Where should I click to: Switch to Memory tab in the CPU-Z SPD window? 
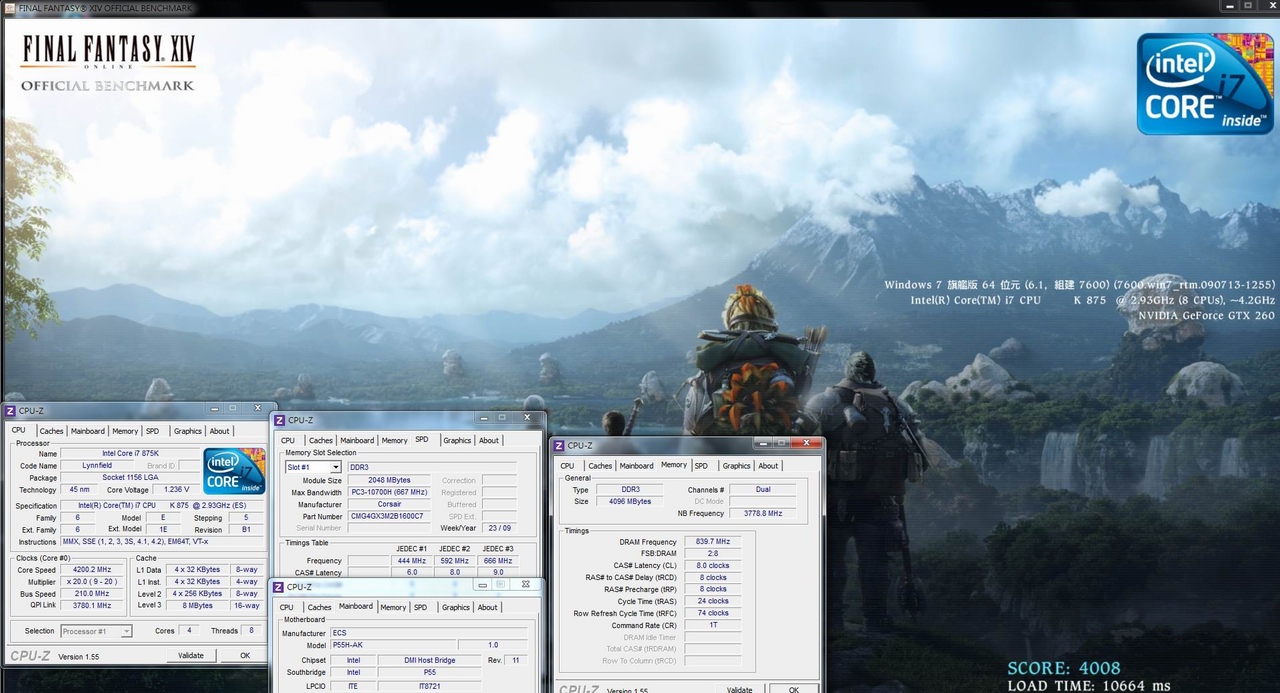(394, 440)
